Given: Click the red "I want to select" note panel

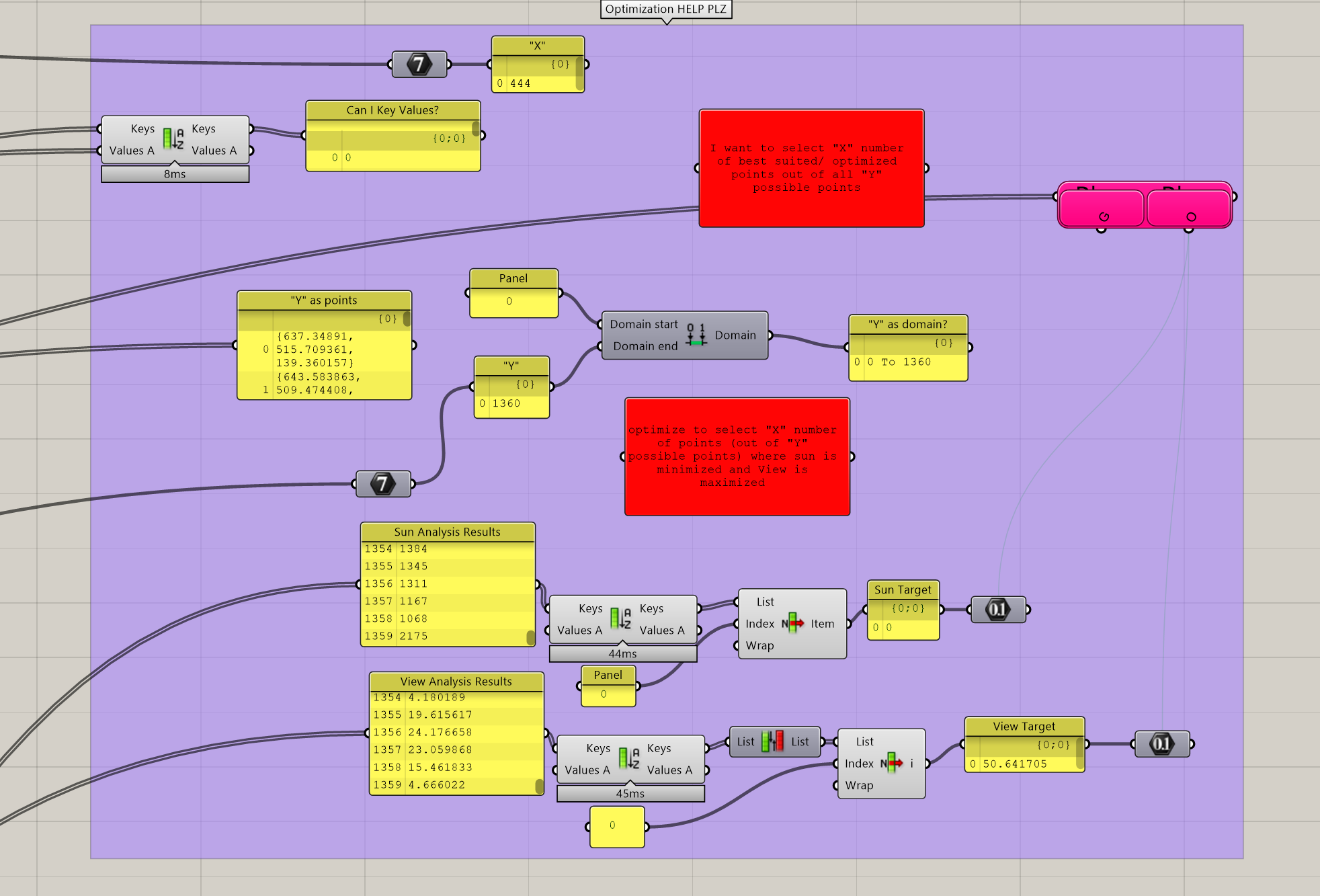Looking at the screenshot, I should tap(811, 168).
